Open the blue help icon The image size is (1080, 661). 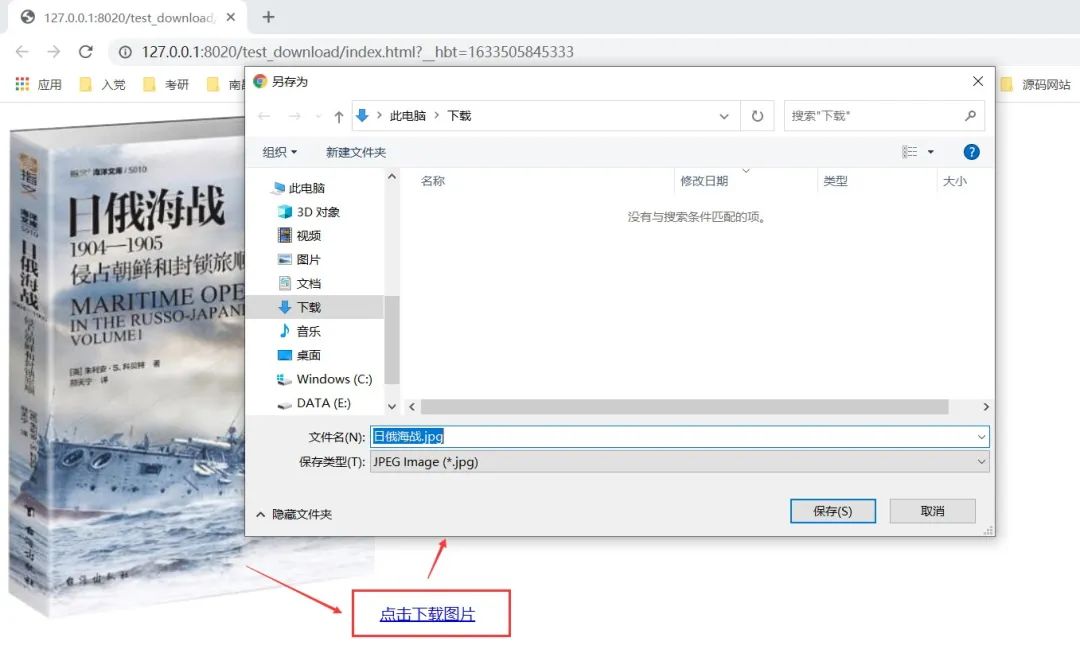pos(971,152)
